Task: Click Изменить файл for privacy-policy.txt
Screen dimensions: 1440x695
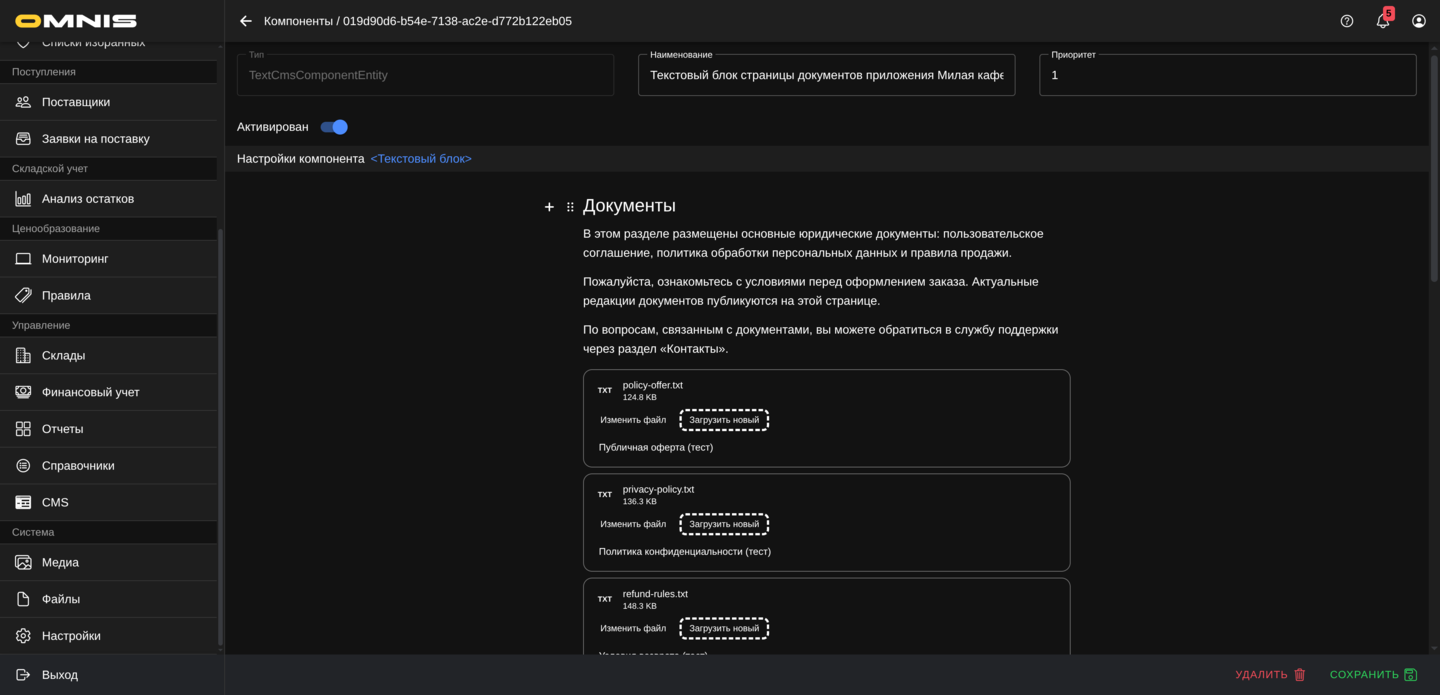Action: coord(633,524)
